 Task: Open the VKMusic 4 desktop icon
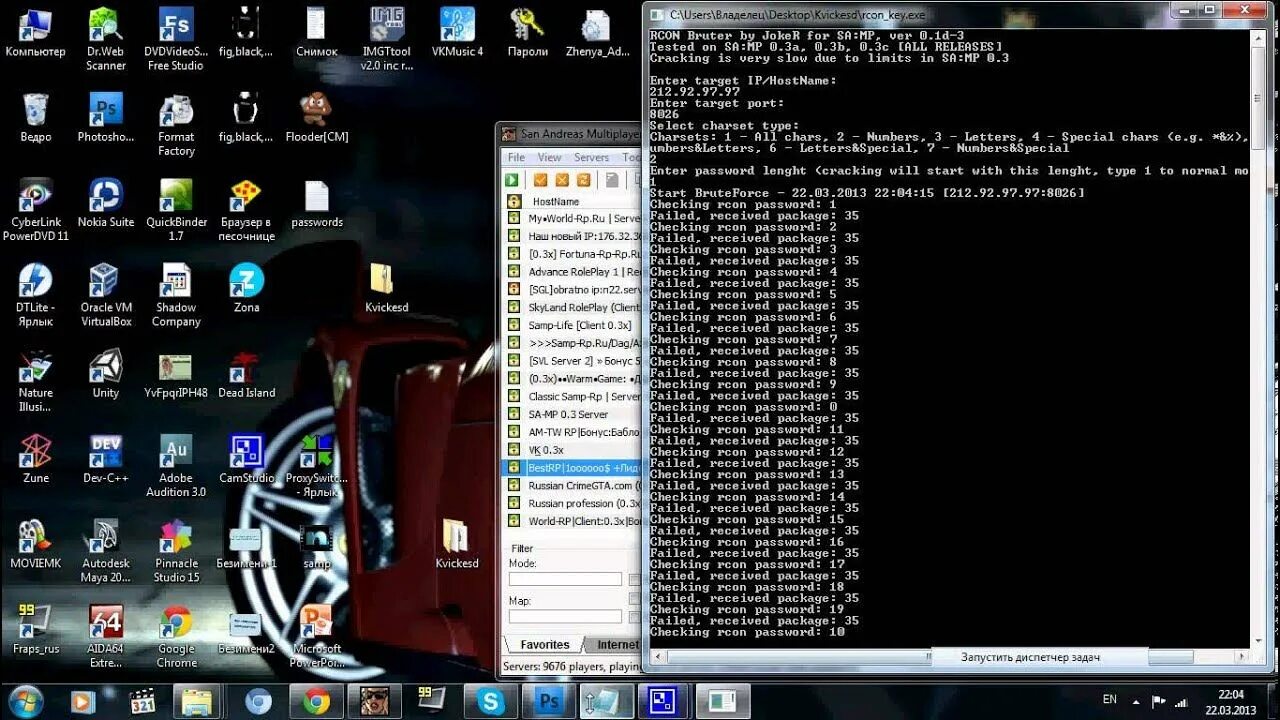457,32
